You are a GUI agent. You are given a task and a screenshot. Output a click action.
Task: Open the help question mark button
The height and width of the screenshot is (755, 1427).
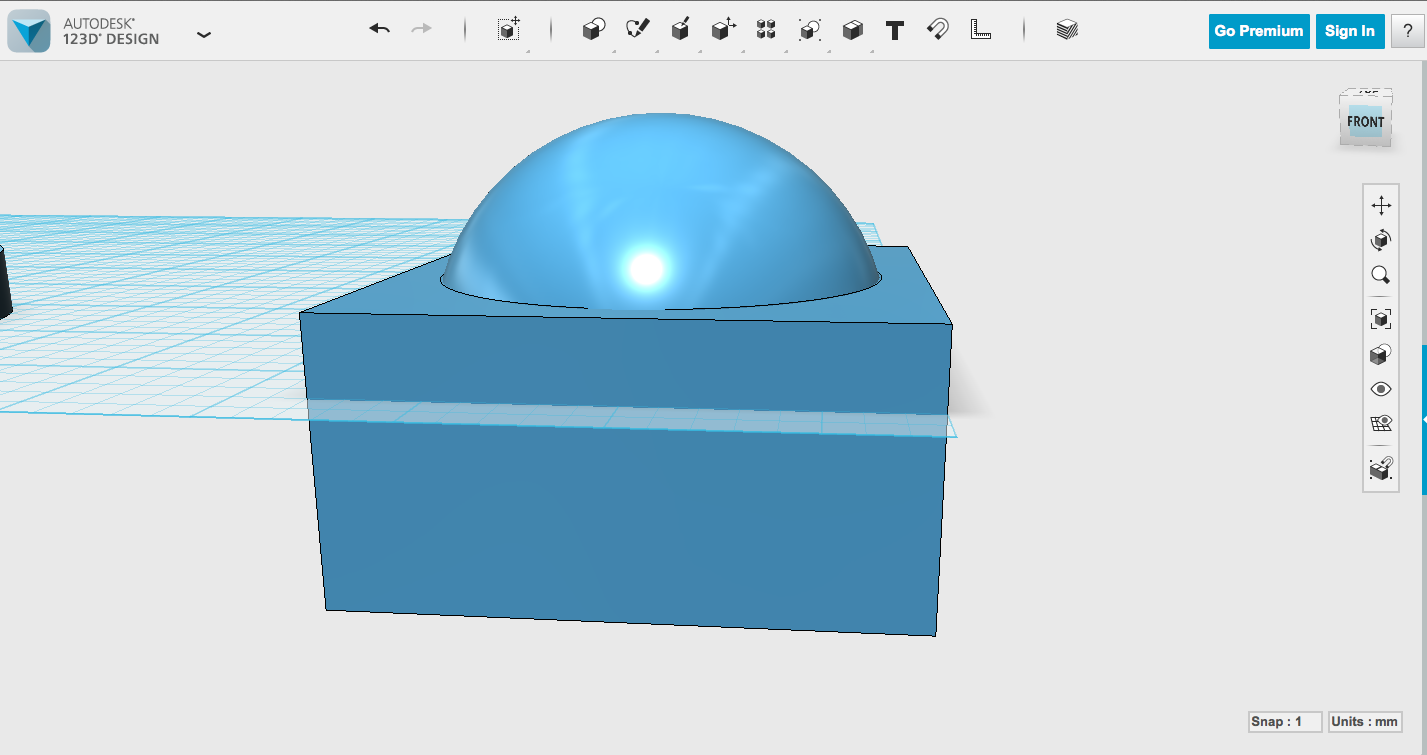pyautogui.click(x=1407, y=31)
